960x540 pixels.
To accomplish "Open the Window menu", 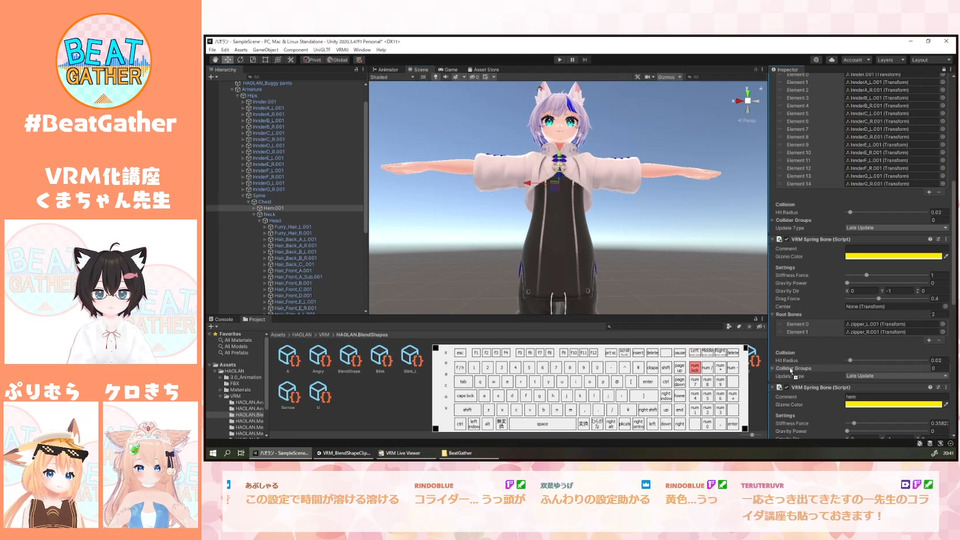I will (362, 50).
